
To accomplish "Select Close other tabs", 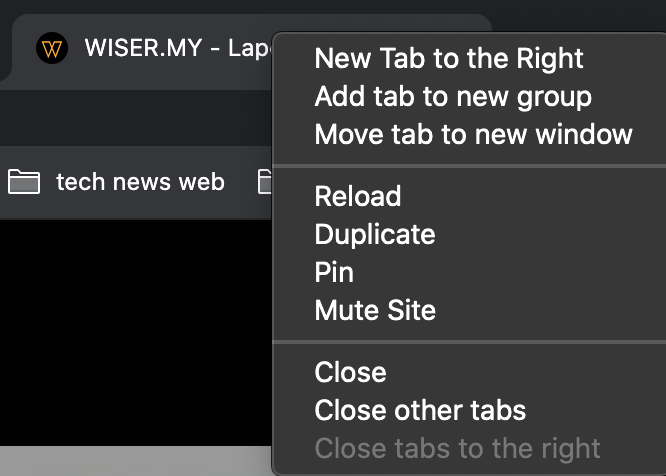I will pyautogui.click(x=420, y=410).
